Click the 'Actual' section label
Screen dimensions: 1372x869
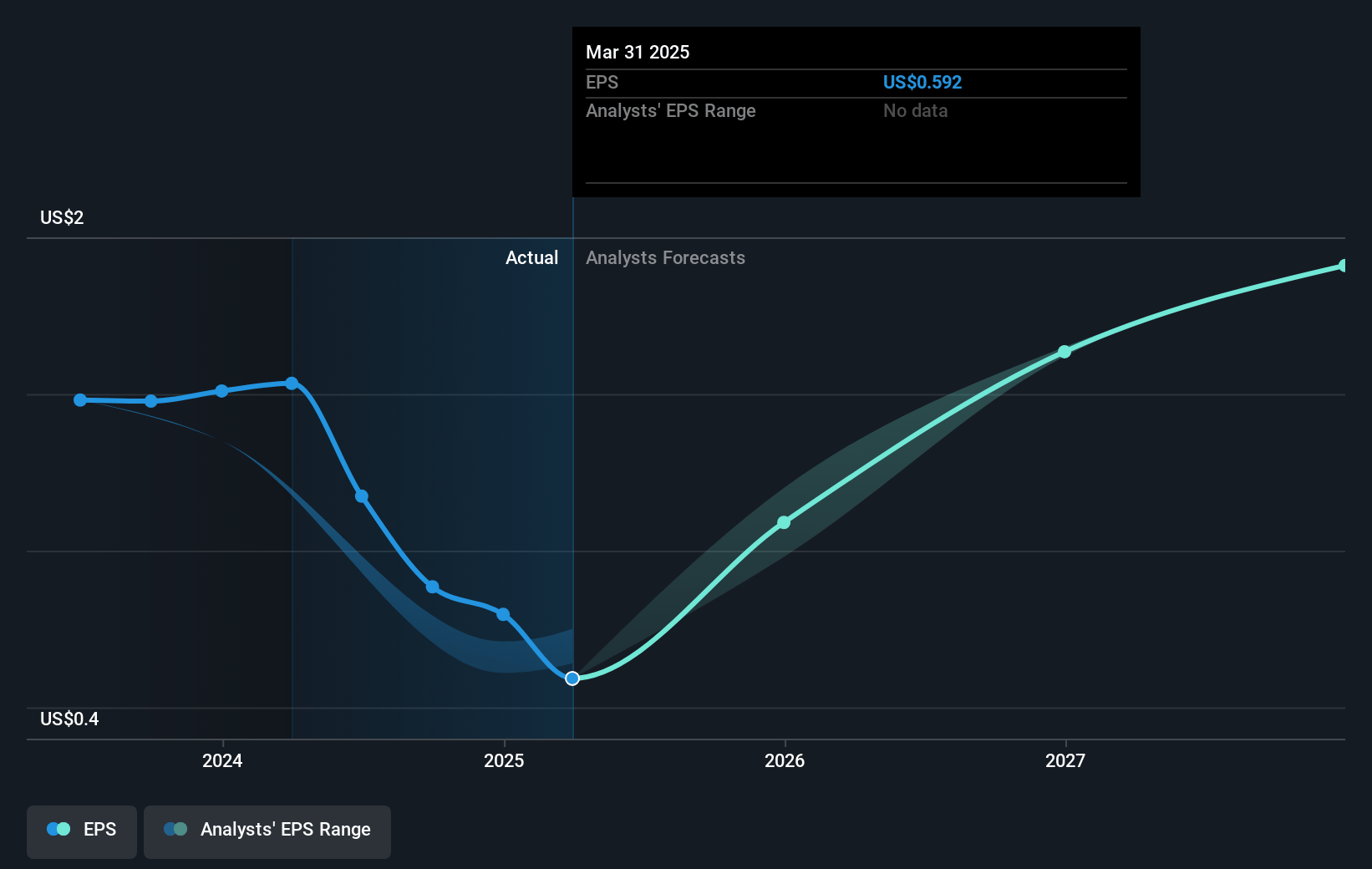tap(531, 257)
